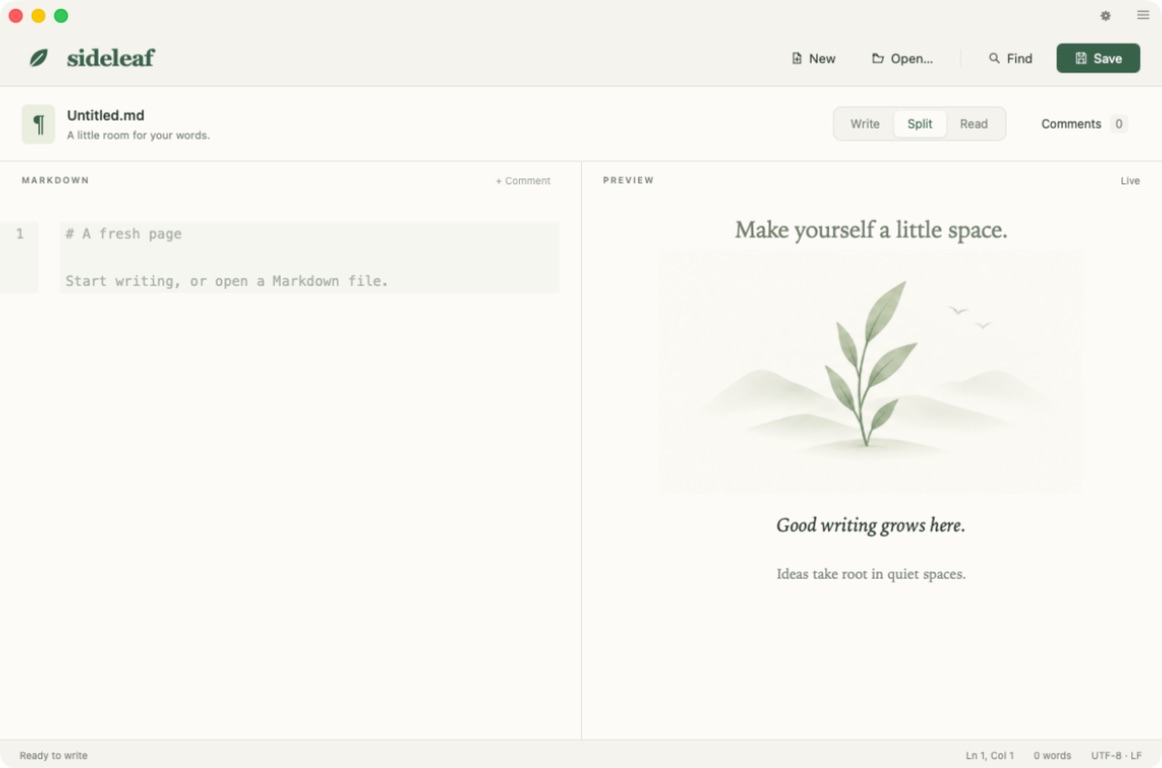The width and height of the screenshot is (1162, 768).
Task: Click the pilcrow document icon beside Untitled.md
Action: [x=38, y=124]
